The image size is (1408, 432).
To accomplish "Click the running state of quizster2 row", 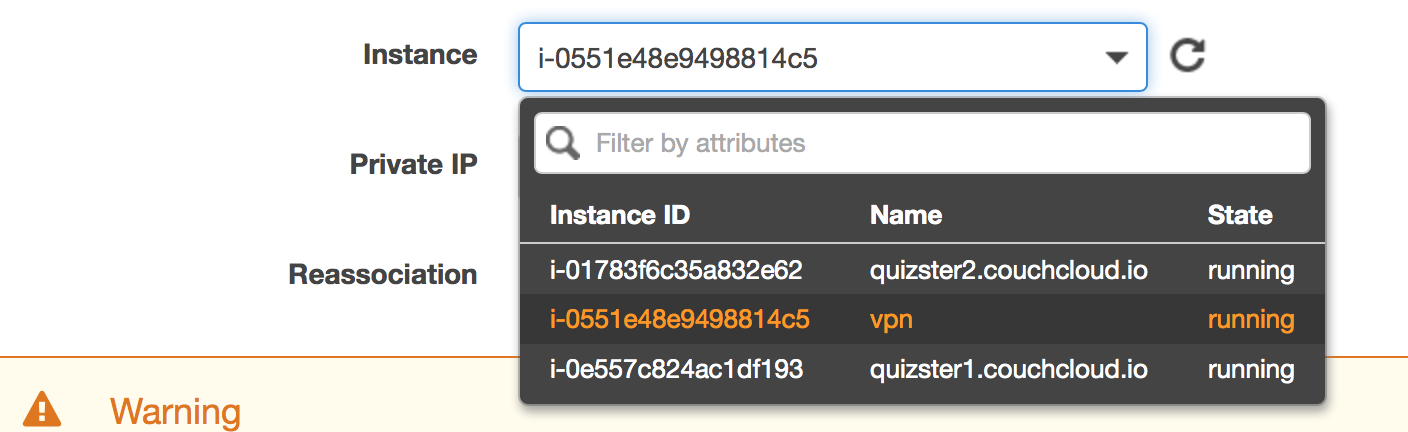I will [1251, 270].
